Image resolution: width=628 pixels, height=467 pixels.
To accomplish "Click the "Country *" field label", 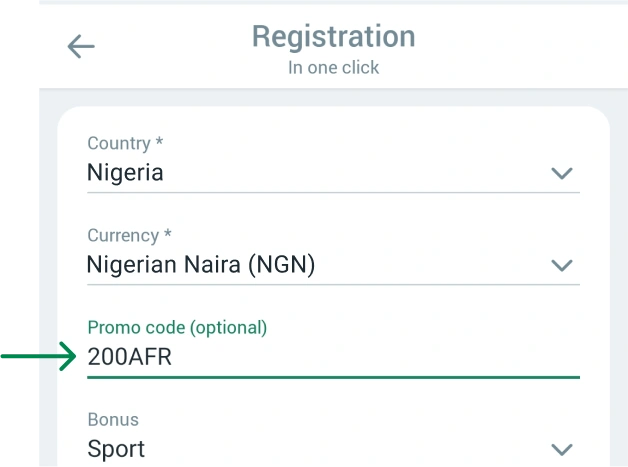I will 125,144.
